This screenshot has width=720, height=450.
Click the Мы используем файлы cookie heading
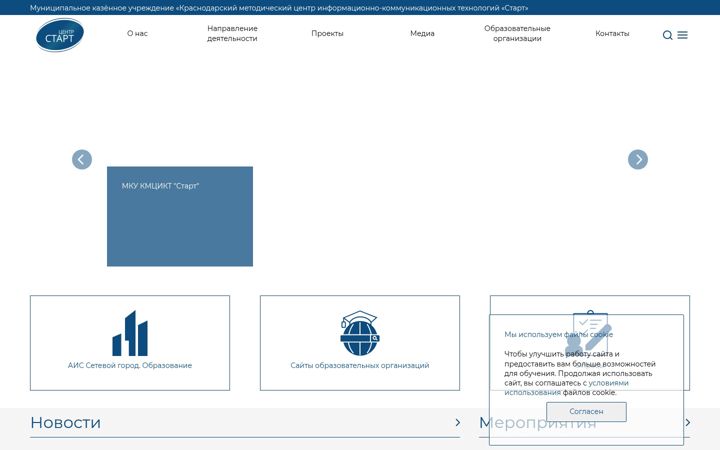(558, 334)
